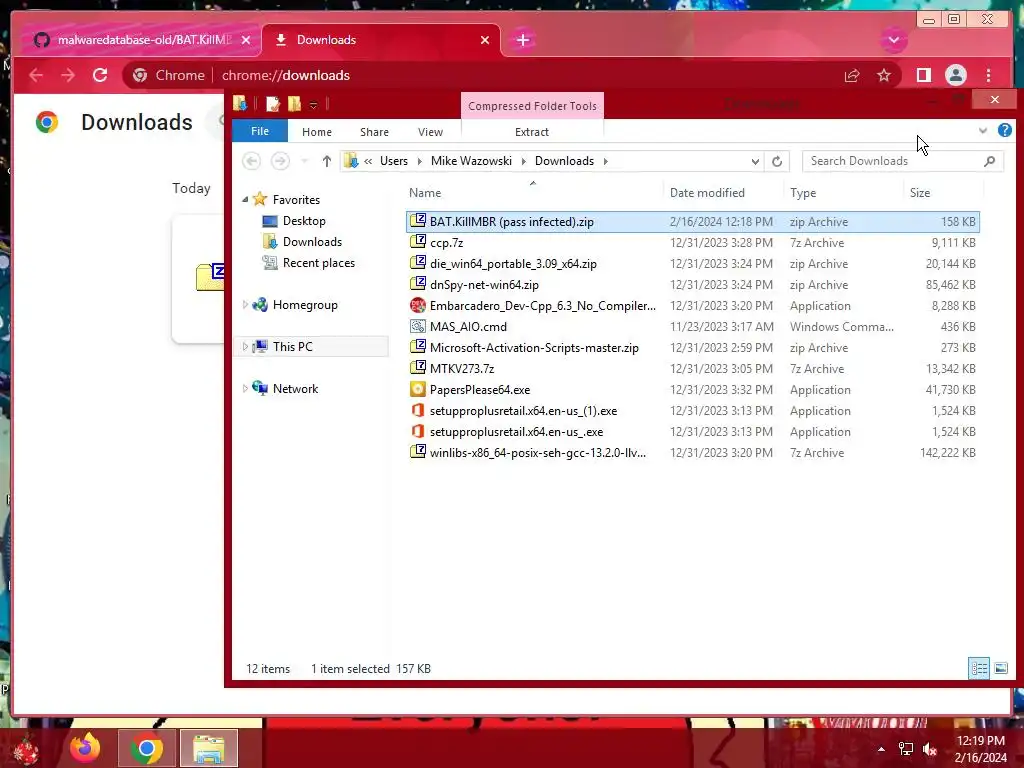Click Explorer's Up one level arrow
Screen dimensions: 1024x768
point(327,161)
